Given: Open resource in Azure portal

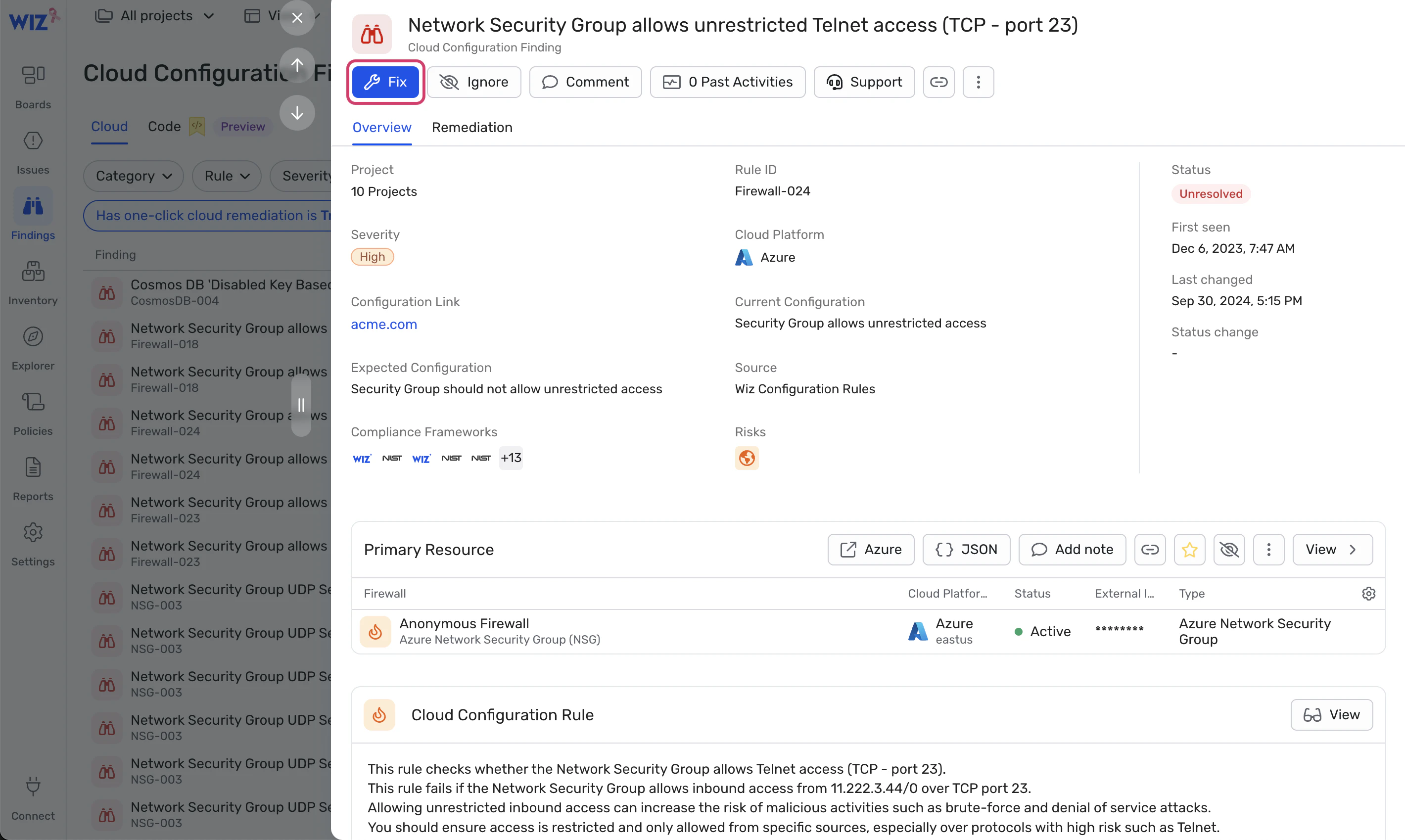Looking at the screenshot, I should coord(871,550).
